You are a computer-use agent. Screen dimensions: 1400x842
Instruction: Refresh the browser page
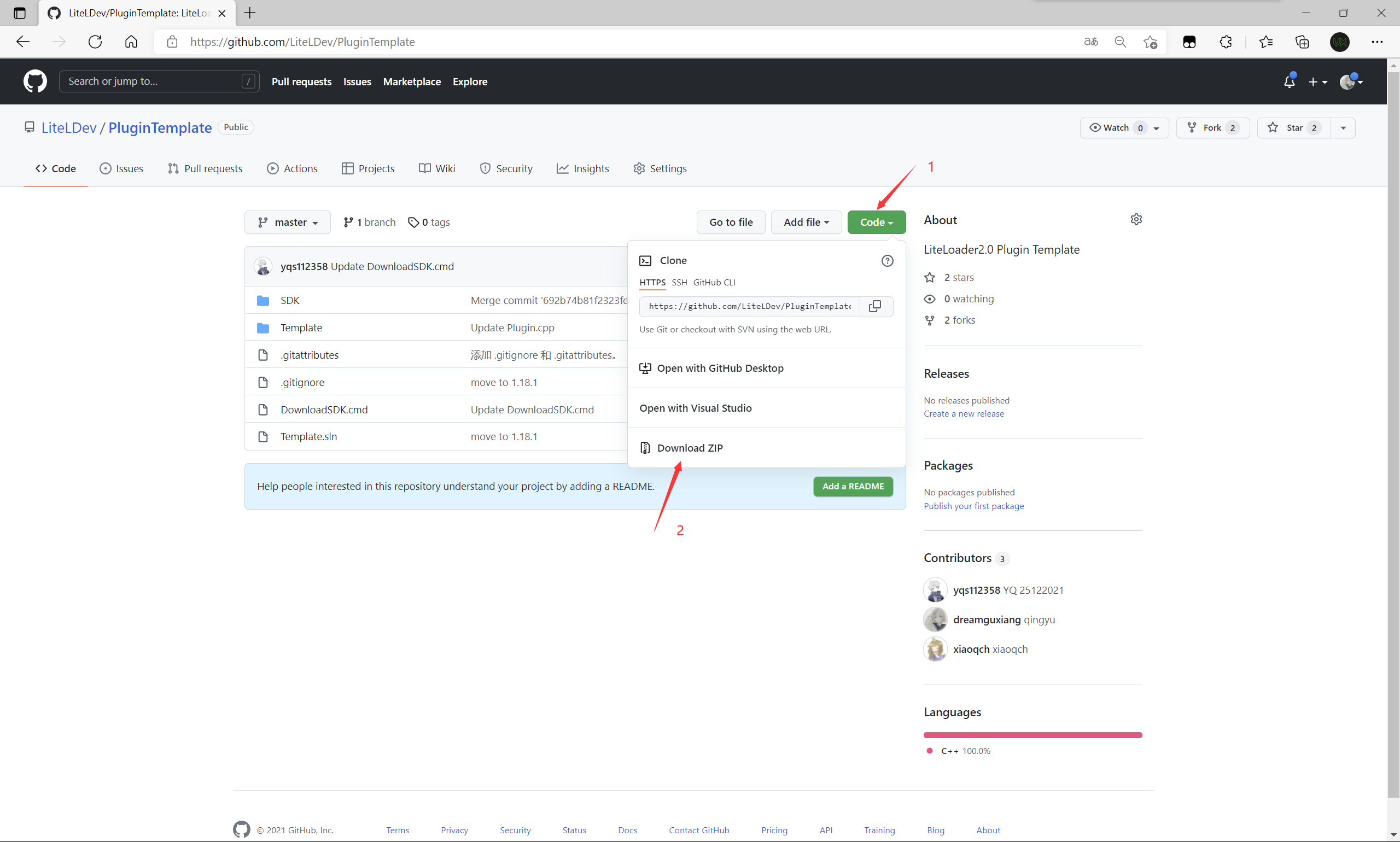pos(95,42)
